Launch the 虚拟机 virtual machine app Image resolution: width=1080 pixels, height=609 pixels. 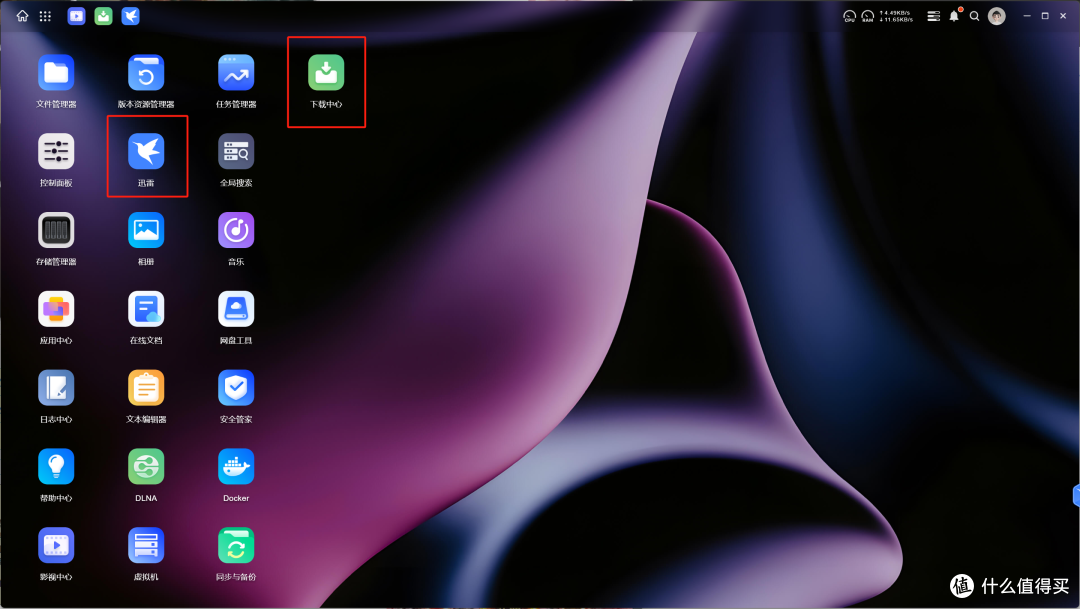tap(146, 546)
